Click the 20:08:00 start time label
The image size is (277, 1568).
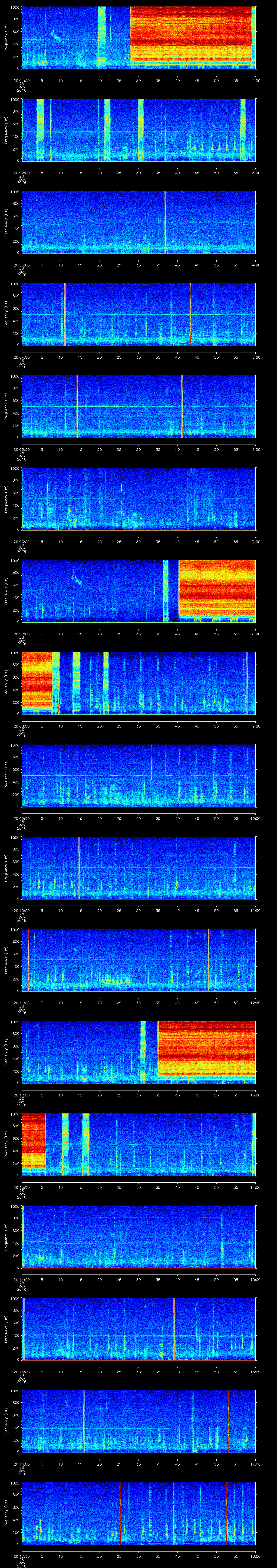coord(21,726)
